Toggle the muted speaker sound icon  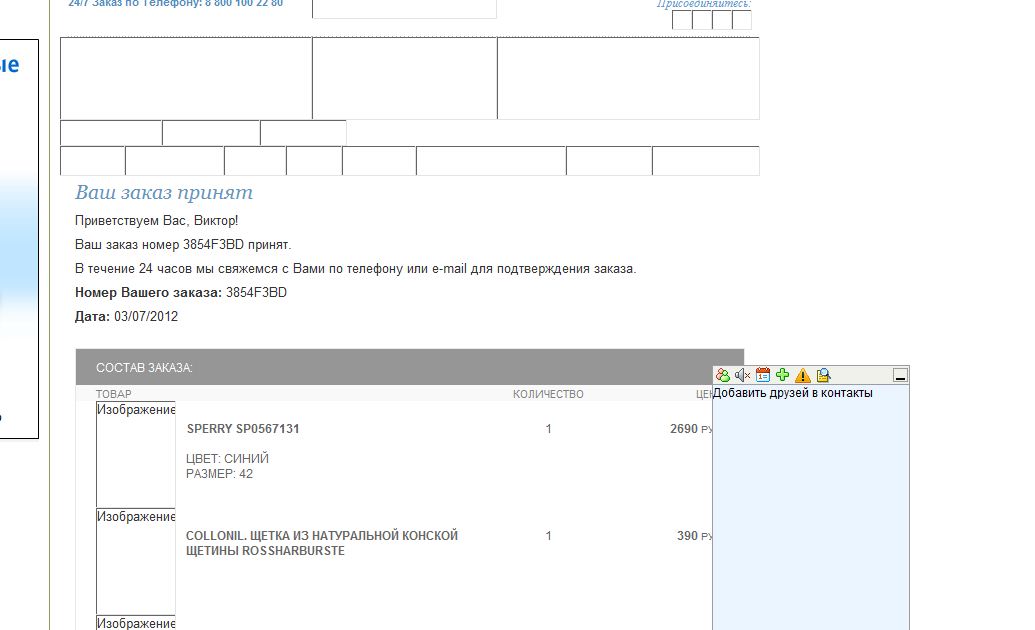(743, 375)
